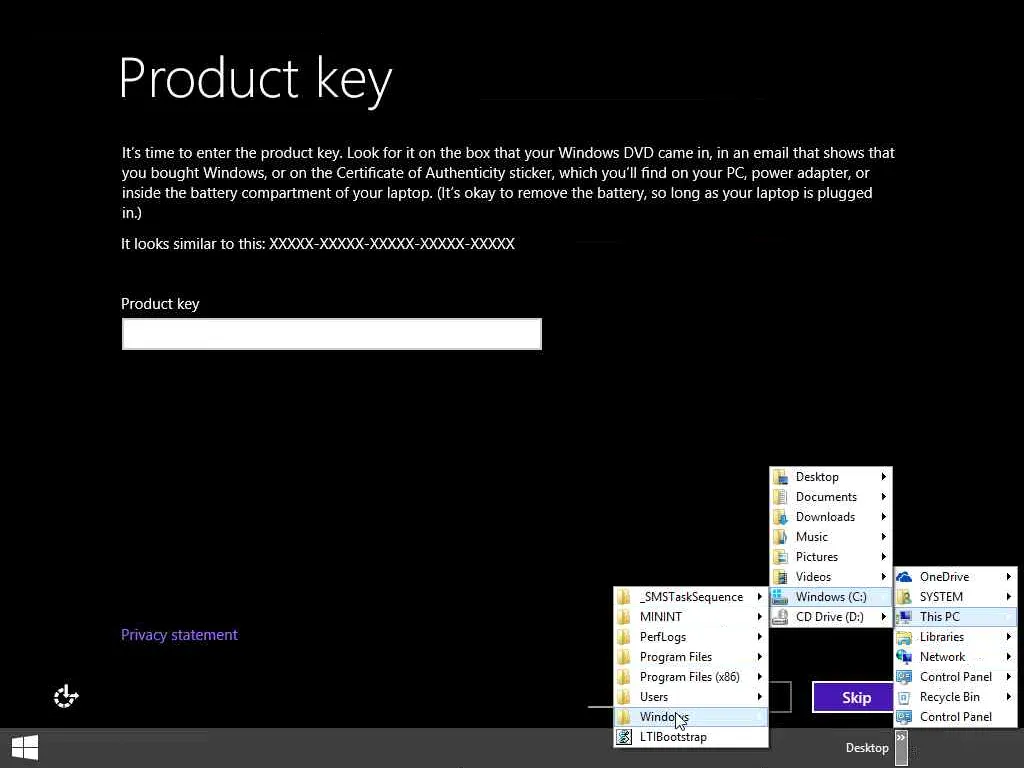Click the Skip button

(855, 697)
